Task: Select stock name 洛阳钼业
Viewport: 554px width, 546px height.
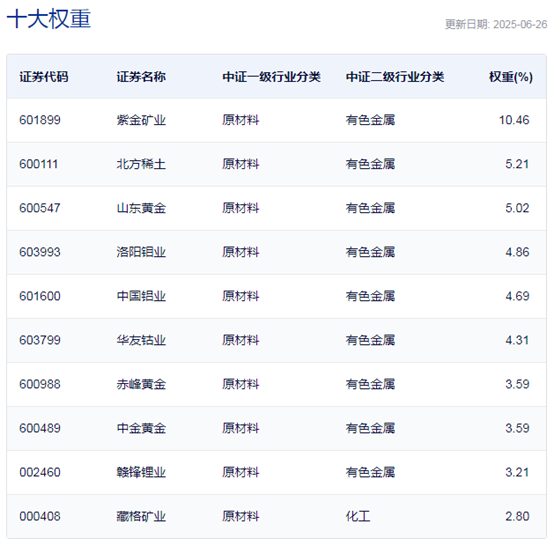Action: pyautogui.click(x=141, y=252)
